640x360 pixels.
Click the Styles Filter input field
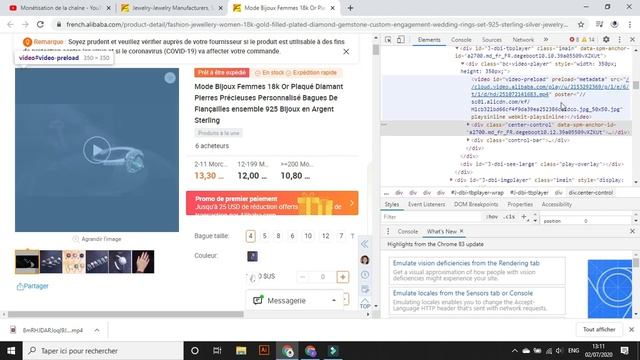(433, 217)
